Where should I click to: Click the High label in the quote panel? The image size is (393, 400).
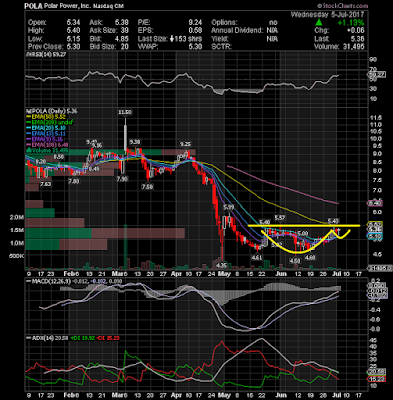click(35, 31)
